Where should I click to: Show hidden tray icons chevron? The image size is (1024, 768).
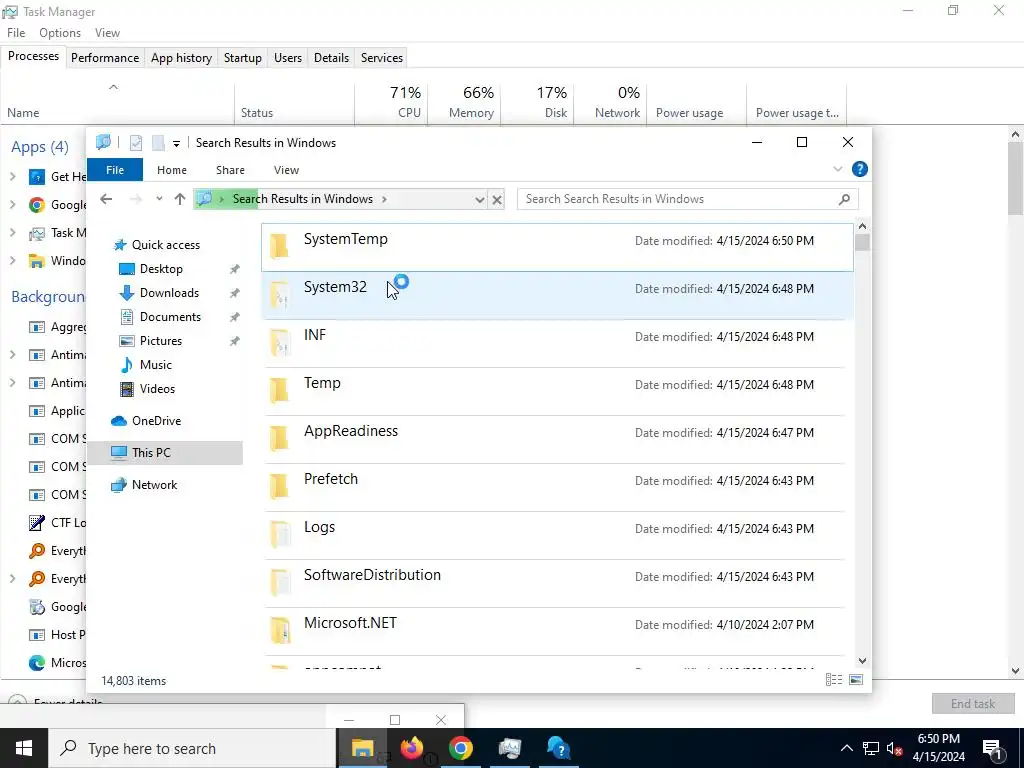click(x=846, y=748)
